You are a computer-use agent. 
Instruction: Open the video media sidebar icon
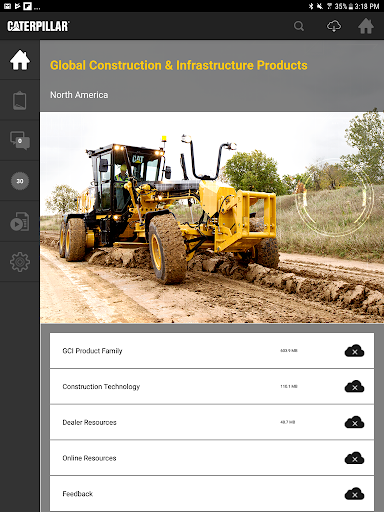tap(20, 221)
